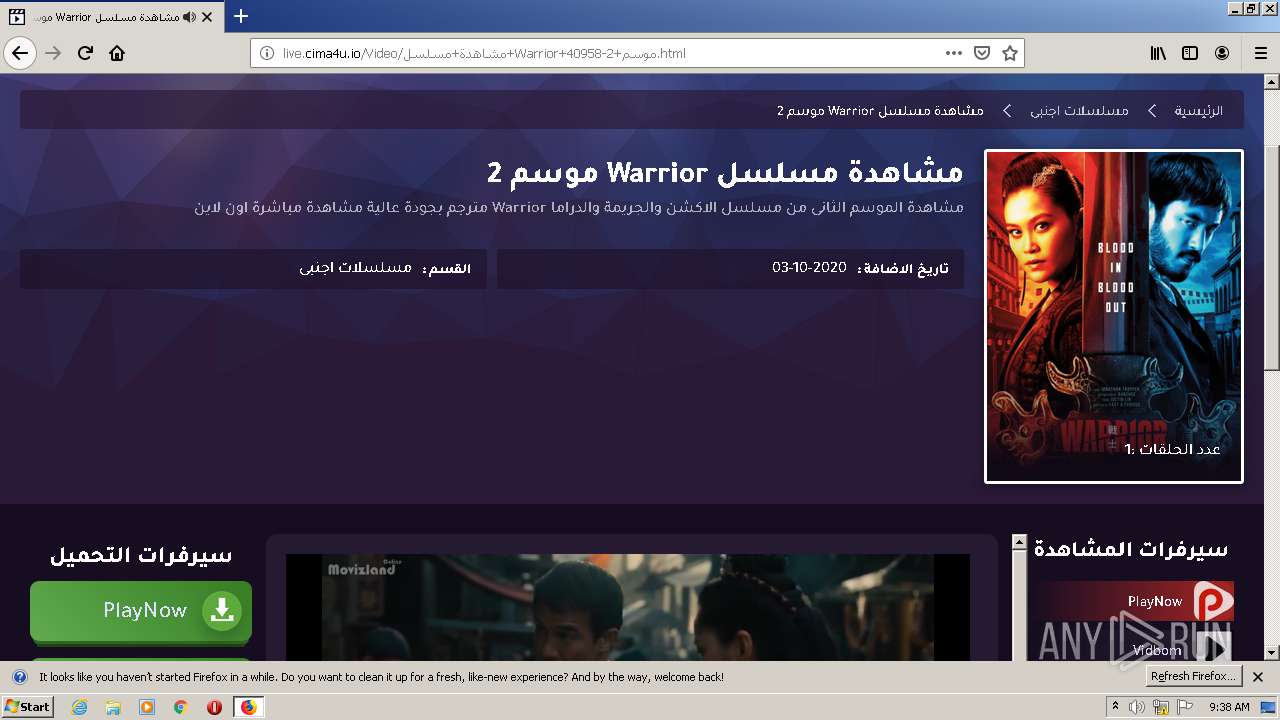1280x720 pixels.
Task: Click the سيرفرات التحميل heading
Action: click(x=141, y=555)
